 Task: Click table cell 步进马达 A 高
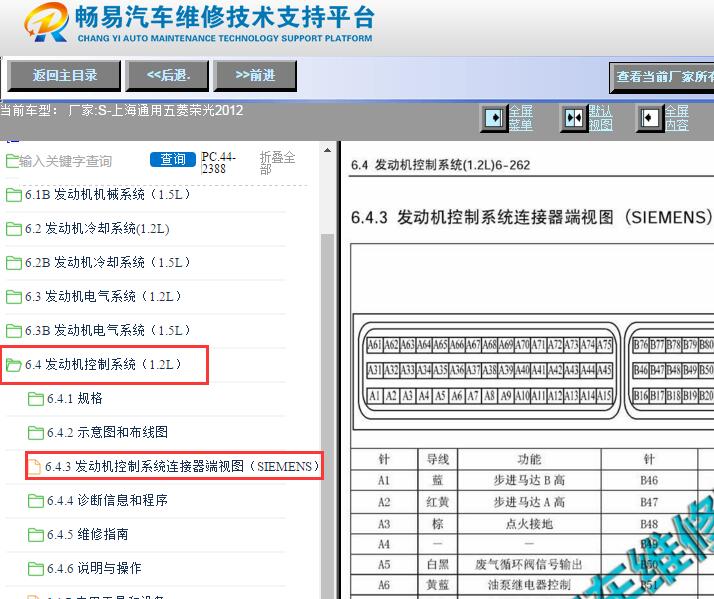529,502
